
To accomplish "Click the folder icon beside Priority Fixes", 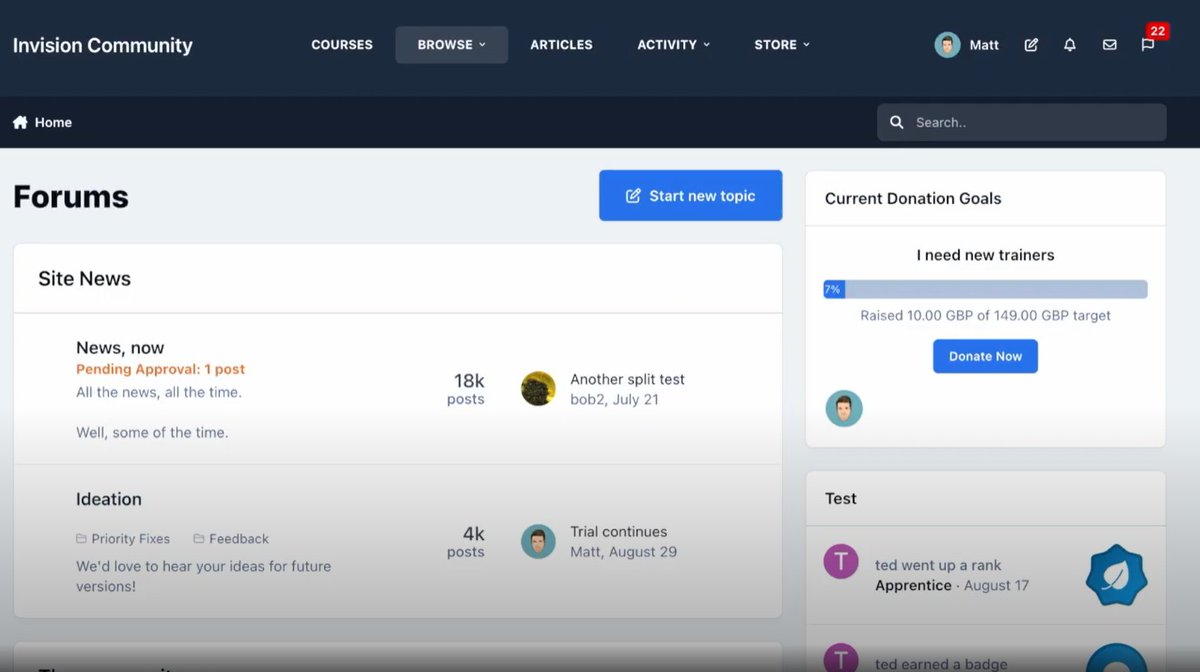I will tap(81, 538).
